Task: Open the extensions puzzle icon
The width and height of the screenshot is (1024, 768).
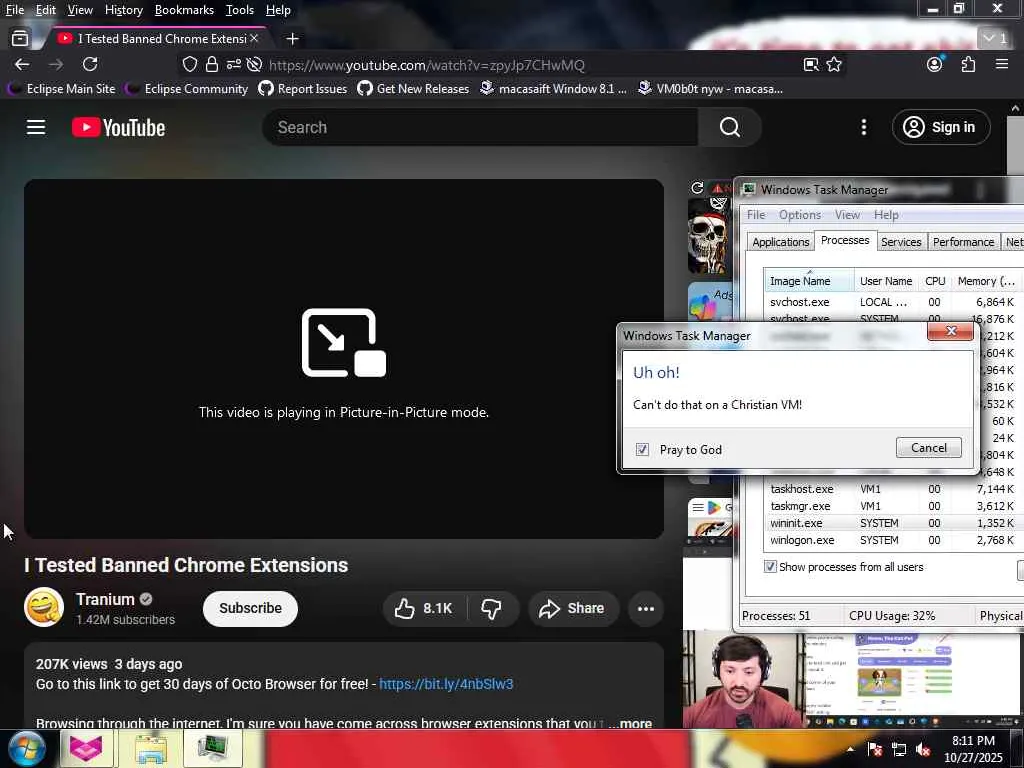Action: click(968, 64)
